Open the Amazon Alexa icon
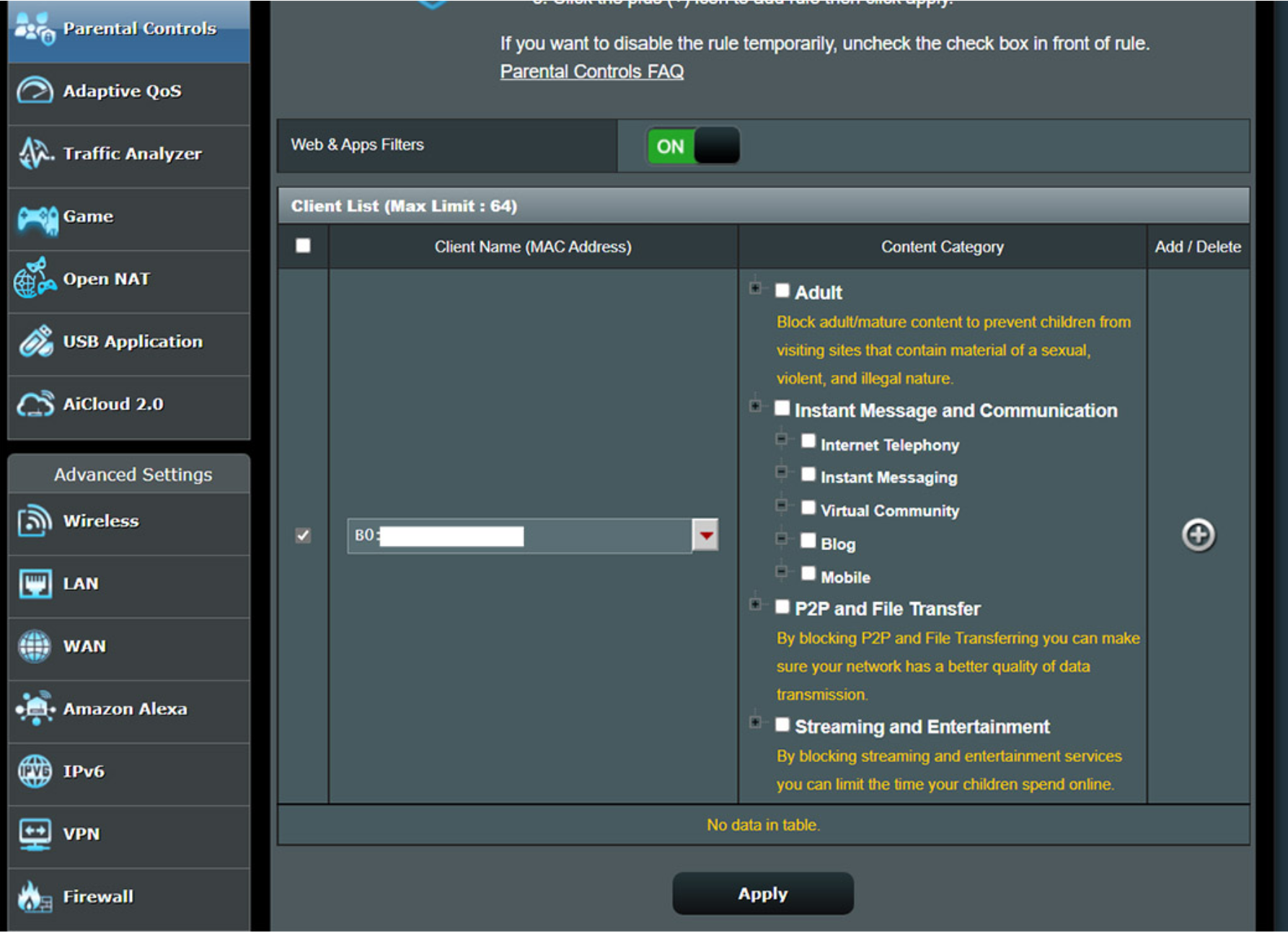This screenshot has height=933, width=1288. (x=35, y=708)
